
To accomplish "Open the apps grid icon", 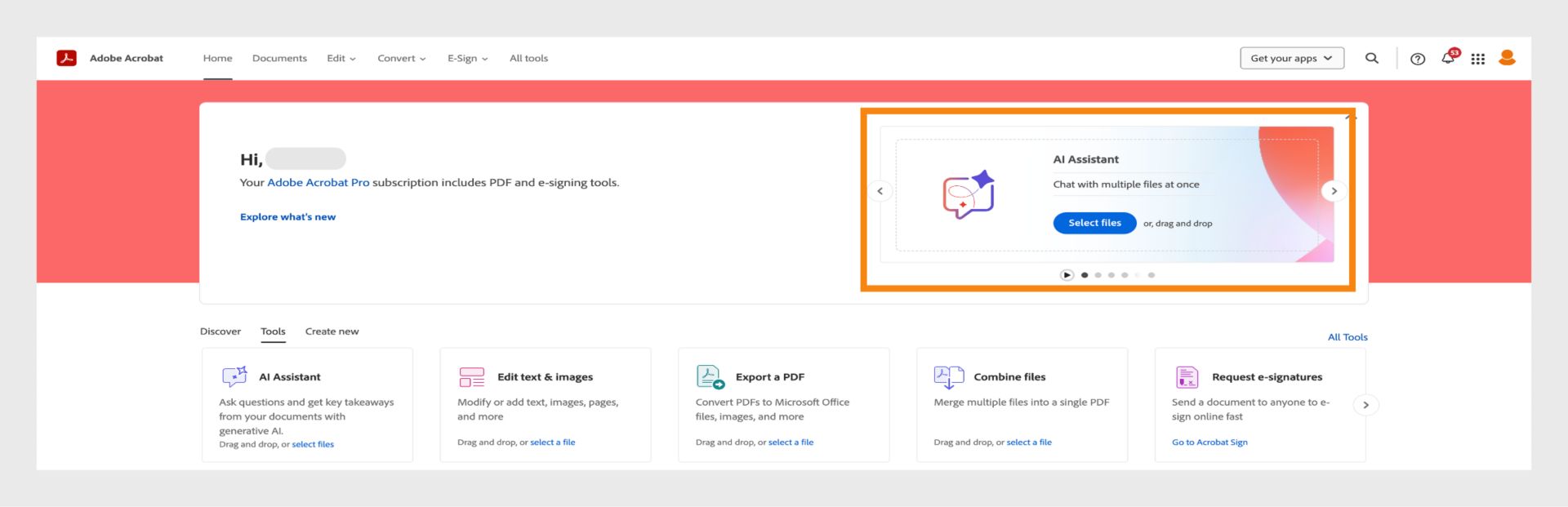I will pos(1478,59).
